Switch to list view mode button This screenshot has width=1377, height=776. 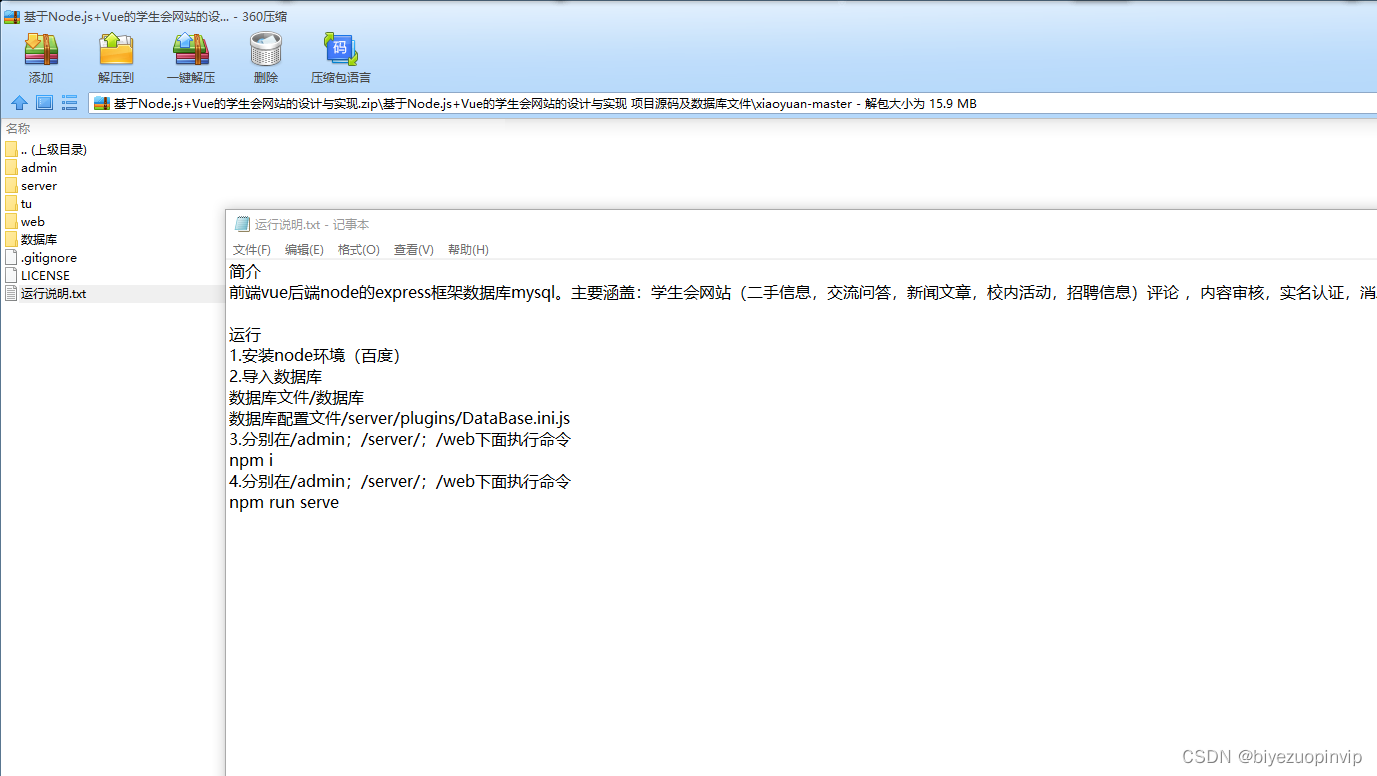pyautogui.click(x=69, y=103)
